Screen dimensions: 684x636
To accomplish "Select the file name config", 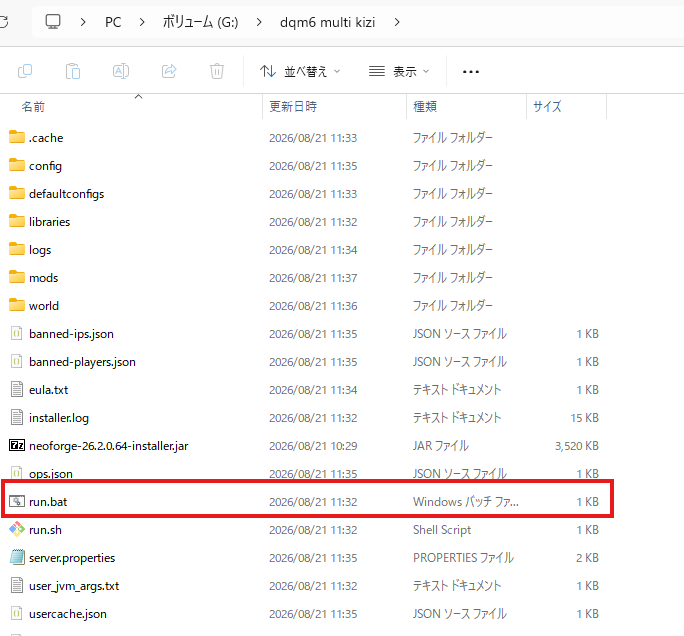I will [x=45, y=166].
